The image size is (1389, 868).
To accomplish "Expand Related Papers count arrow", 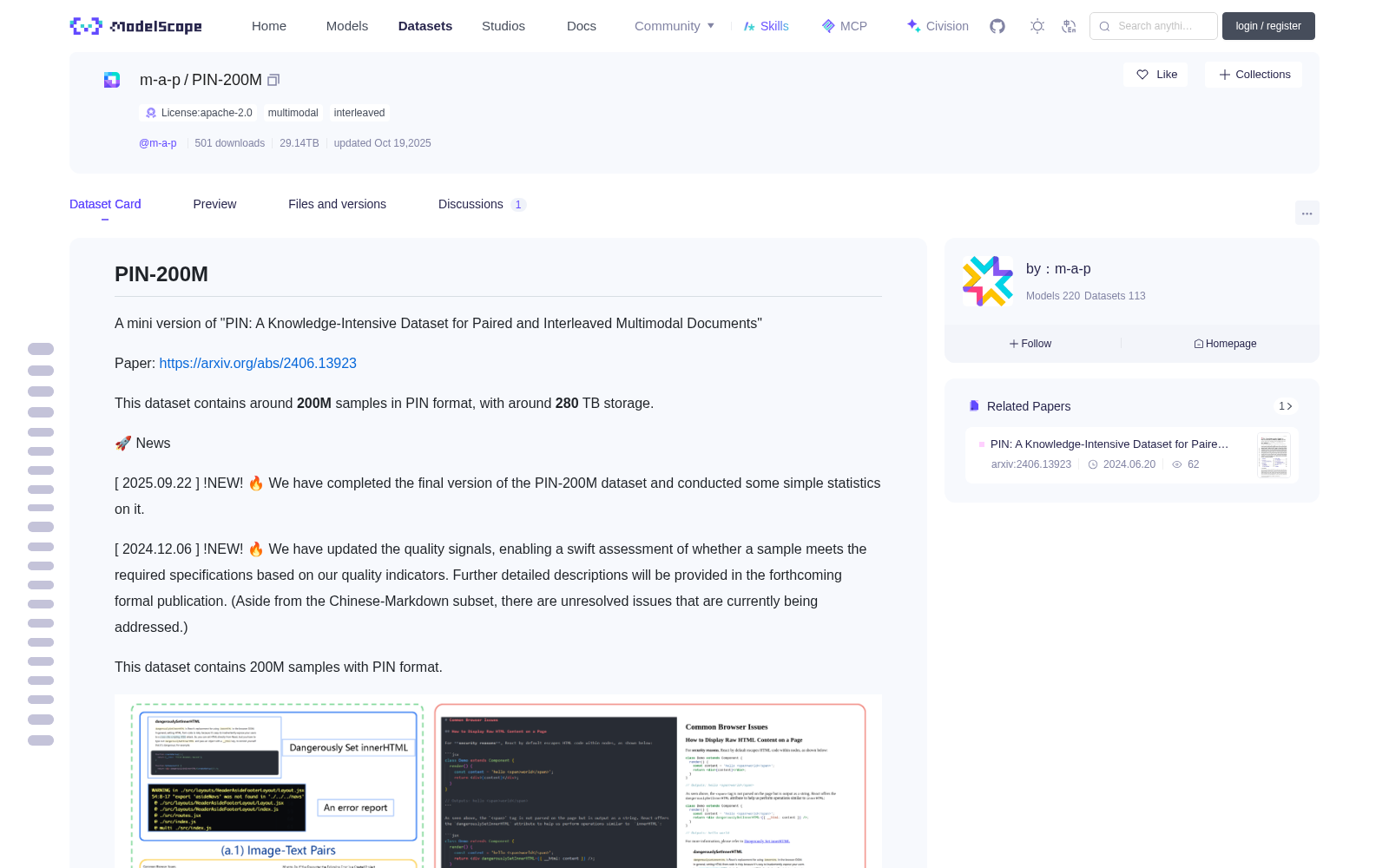I will click(x=1286, y=406).
